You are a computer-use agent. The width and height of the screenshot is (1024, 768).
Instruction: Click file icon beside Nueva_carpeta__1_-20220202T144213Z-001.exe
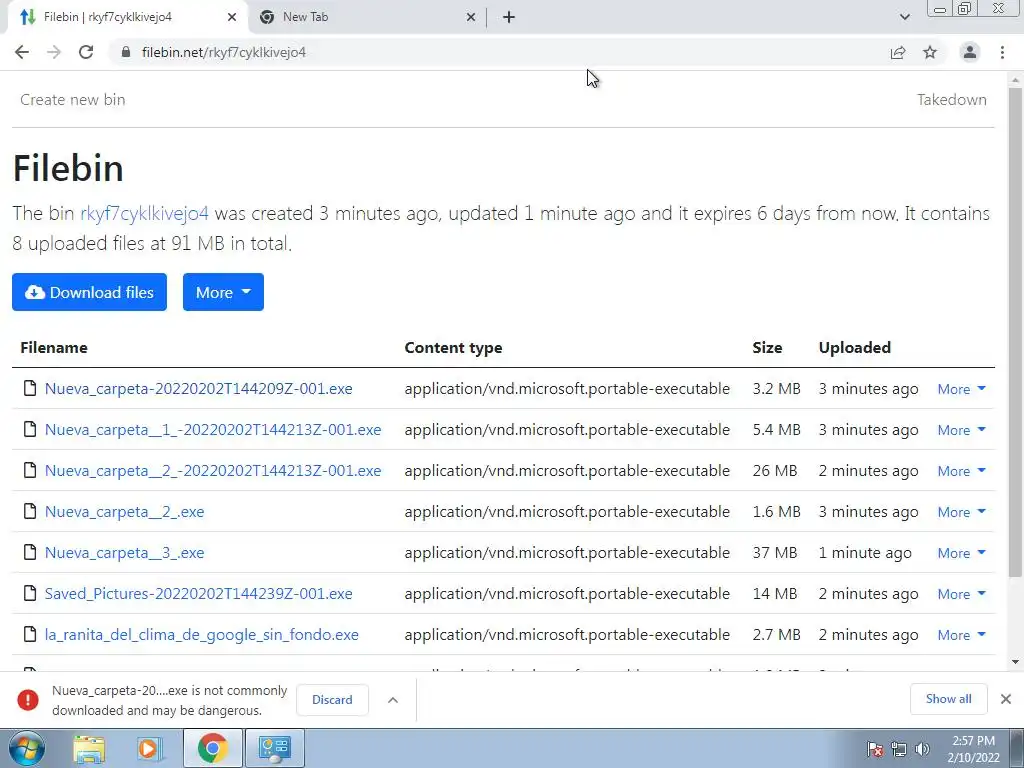[30, 429]
